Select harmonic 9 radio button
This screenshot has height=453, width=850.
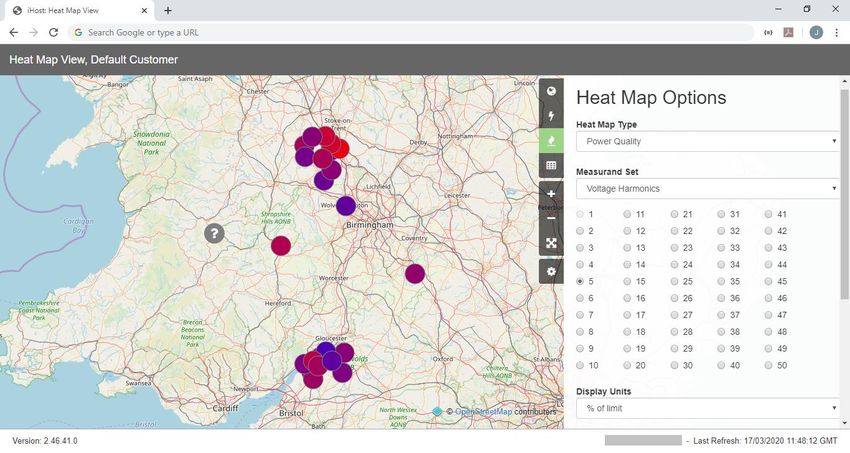tap(580, 348)
